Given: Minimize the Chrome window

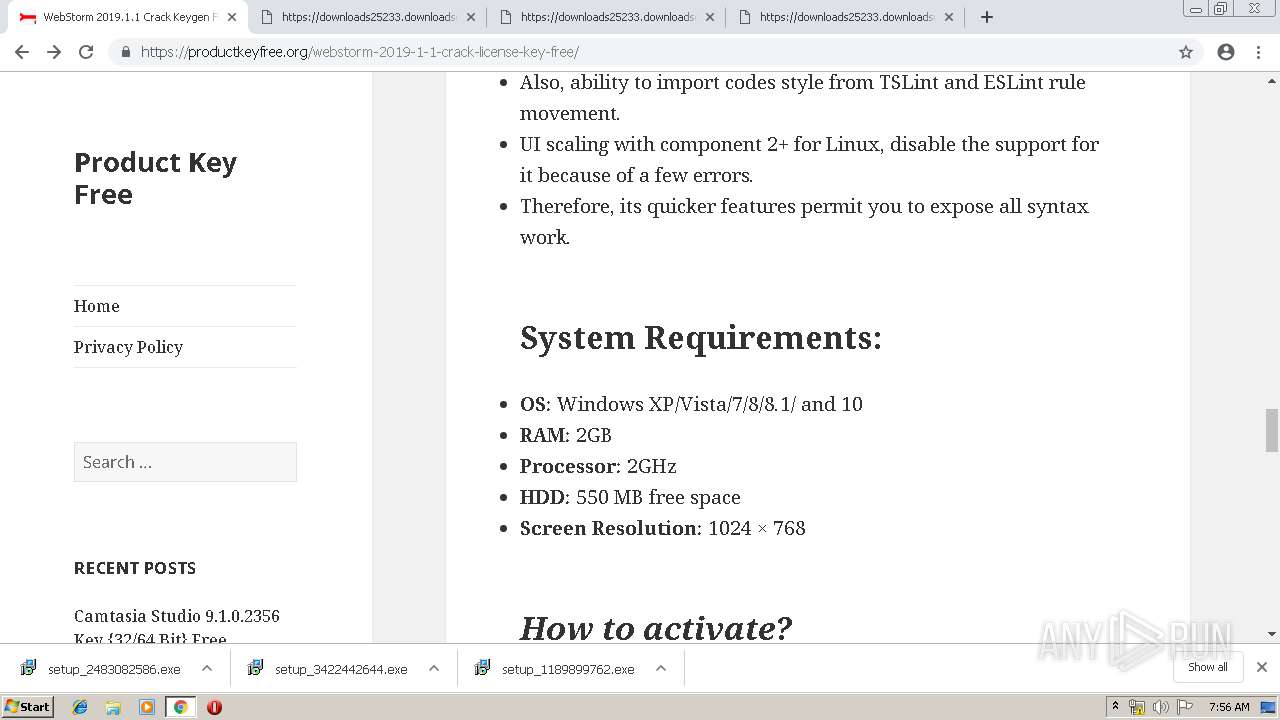Looking at the screenshot, I should point(1196,9).
